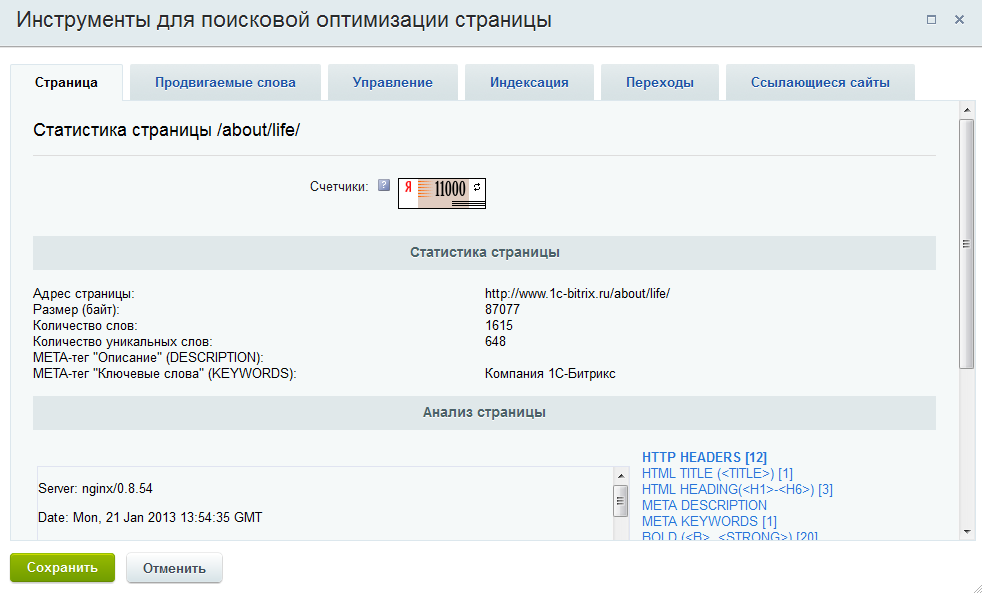
Task: Switch to the Продвигаемые слова tab
Action: [224, 81]
